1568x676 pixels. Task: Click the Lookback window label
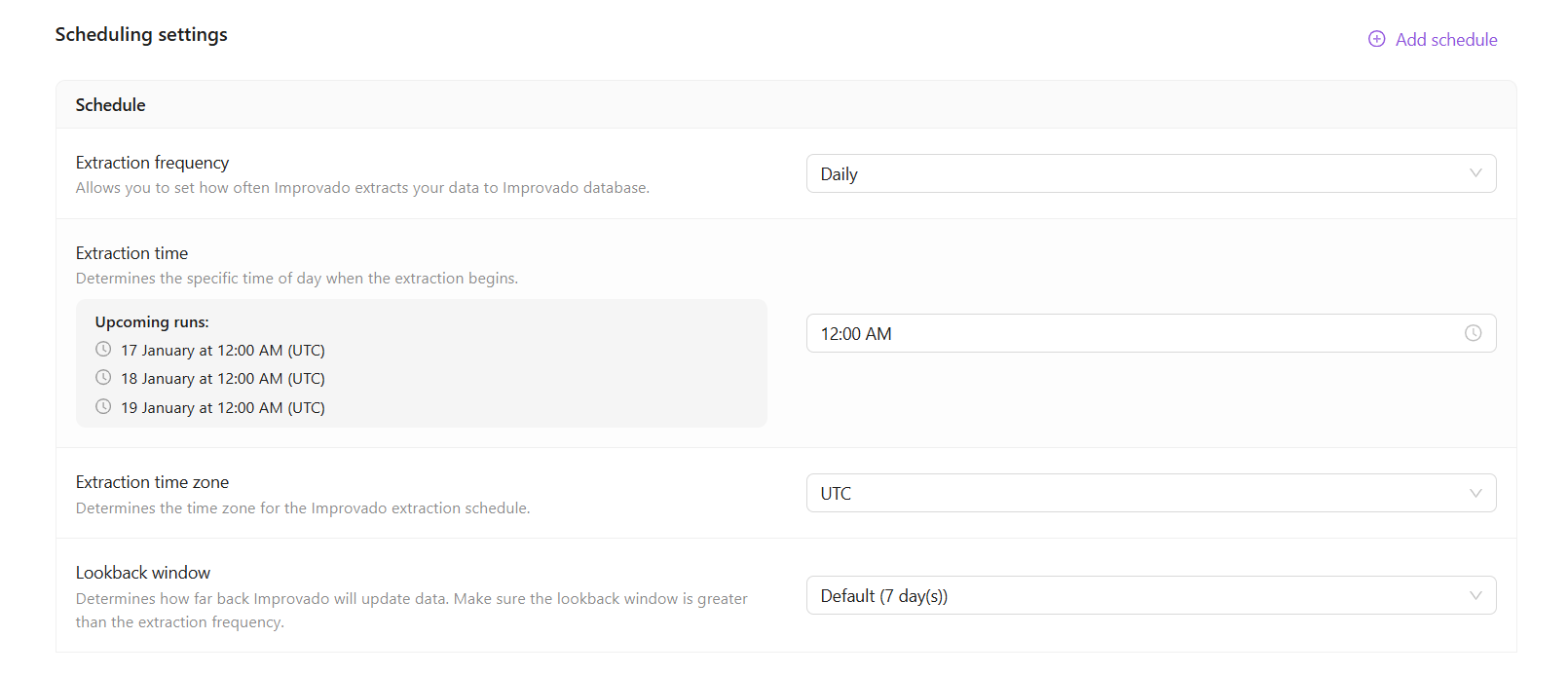point(143,573)
